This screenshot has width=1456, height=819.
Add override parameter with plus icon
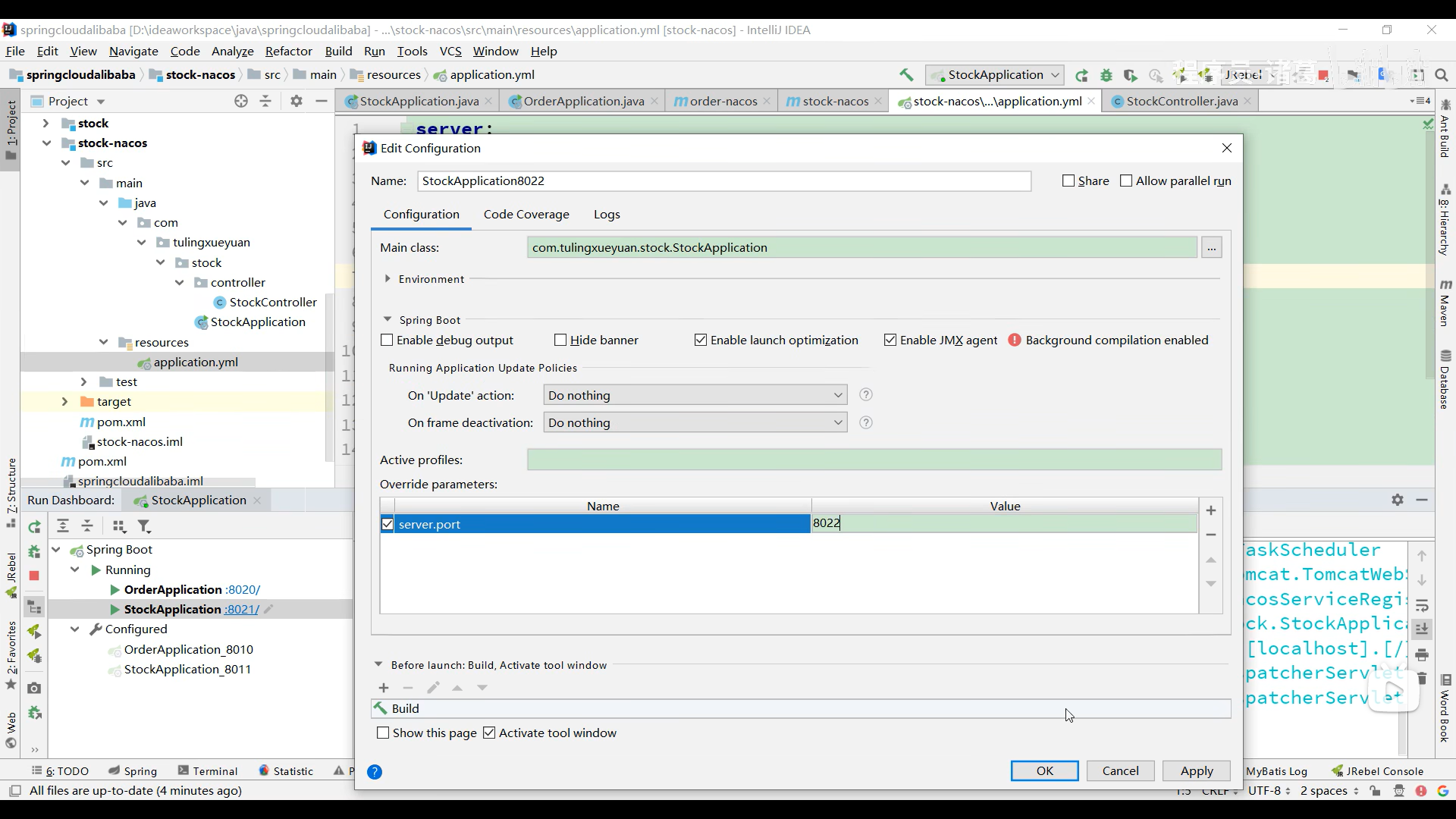coord(1211,510)
